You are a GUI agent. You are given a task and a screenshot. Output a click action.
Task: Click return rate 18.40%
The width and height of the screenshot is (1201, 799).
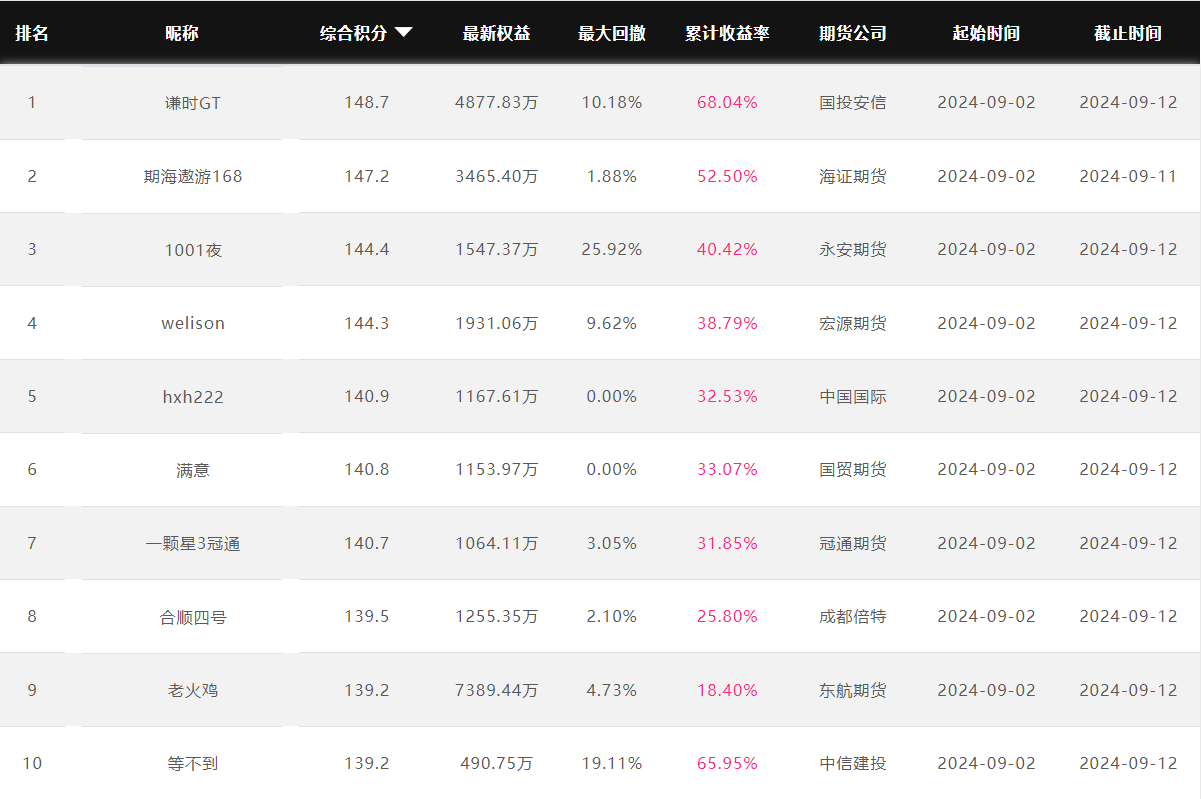(x=727, y=690)
